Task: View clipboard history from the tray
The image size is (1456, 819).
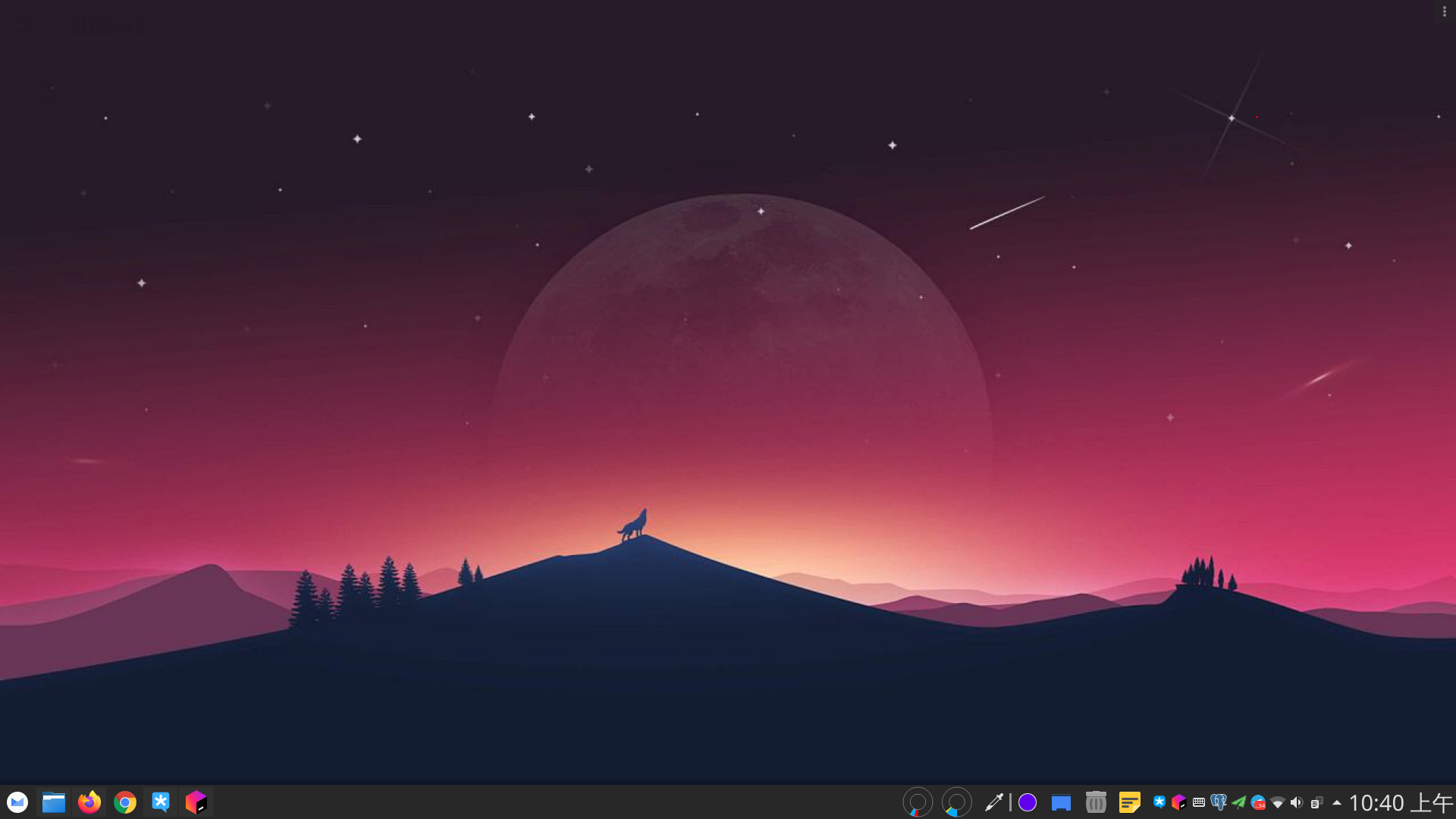Action: click(1316, 802)
